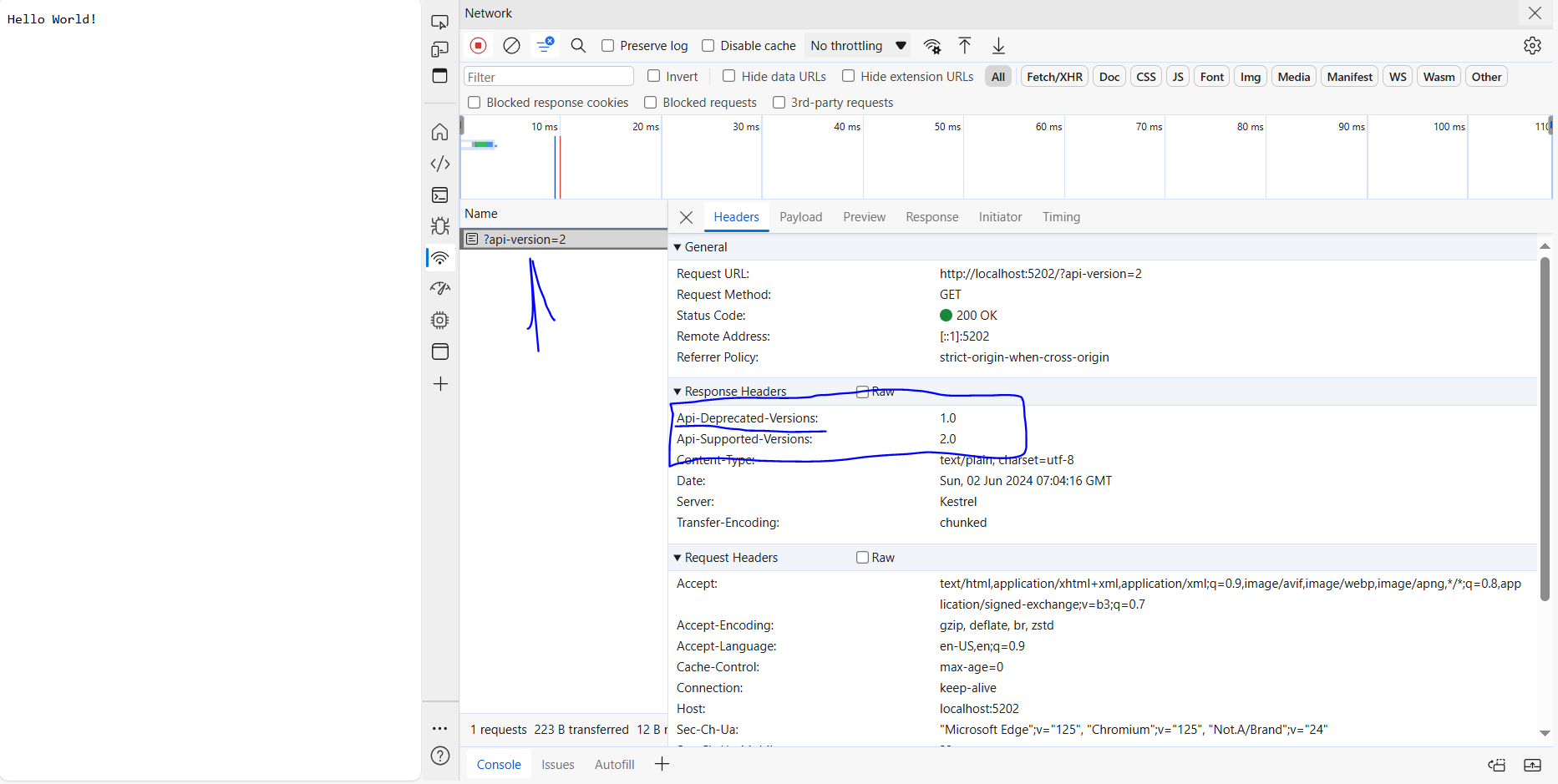Open Network panel settings gear

[x=1532, y=46]
